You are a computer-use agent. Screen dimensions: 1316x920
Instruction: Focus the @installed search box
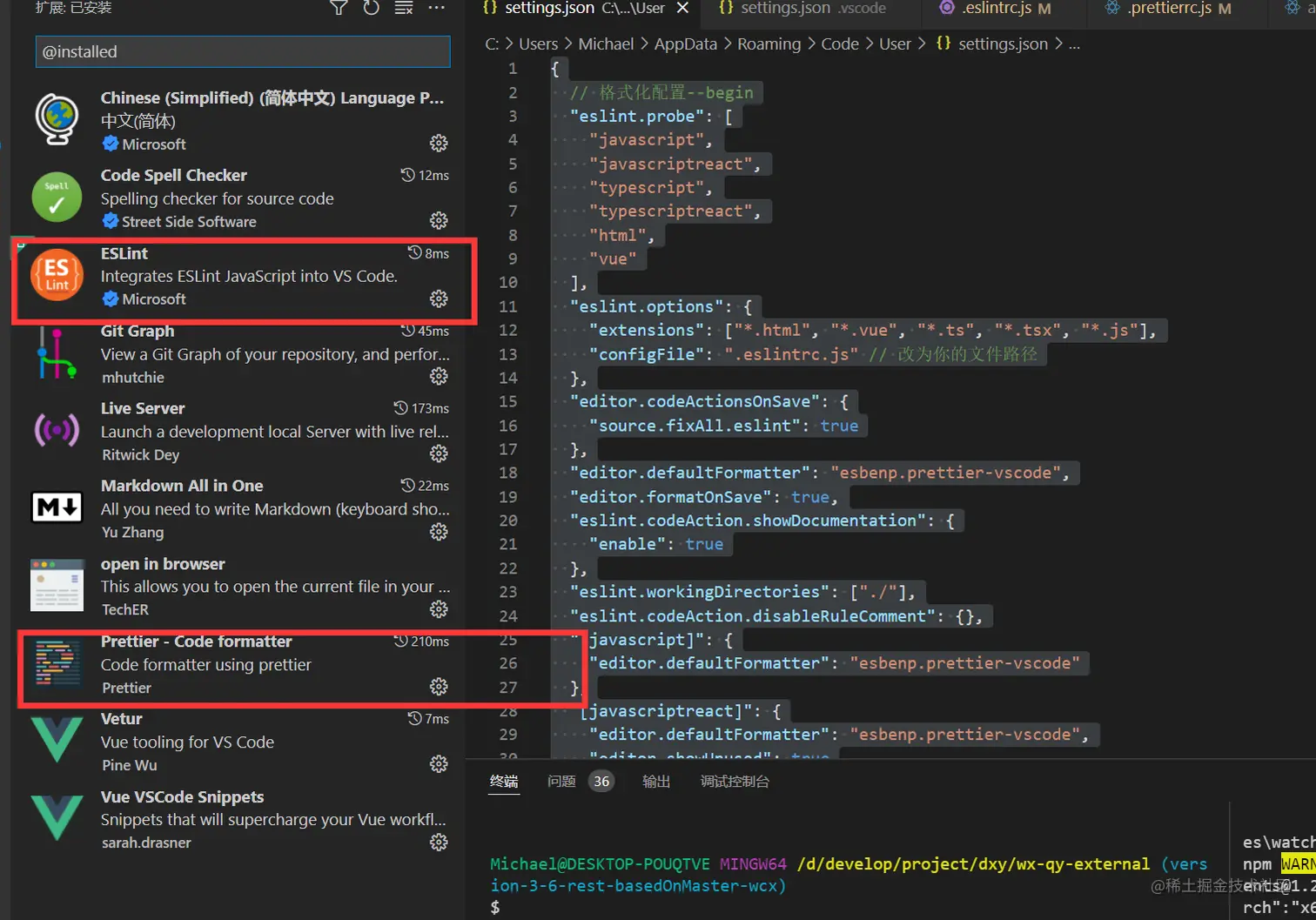click(x=243, y=51)
